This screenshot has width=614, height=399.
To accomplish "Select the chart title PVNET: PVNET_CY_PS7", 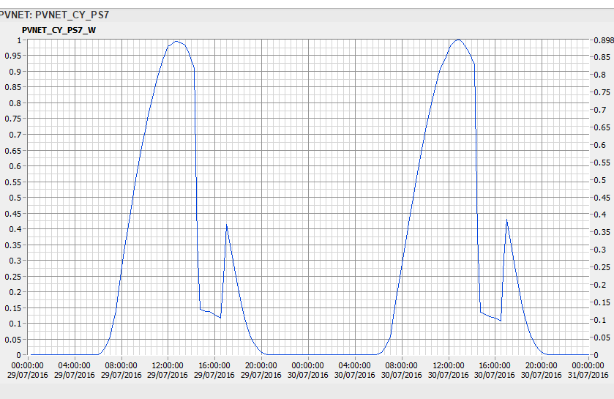I will coord(54,15).
